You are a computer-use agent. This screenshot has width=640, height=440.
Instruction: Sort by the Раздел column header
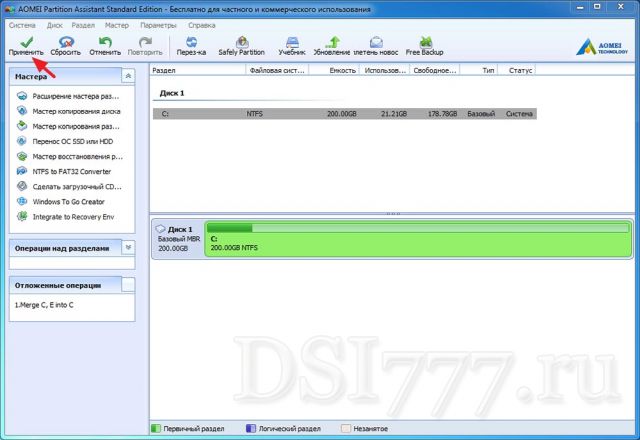(198, 70)
